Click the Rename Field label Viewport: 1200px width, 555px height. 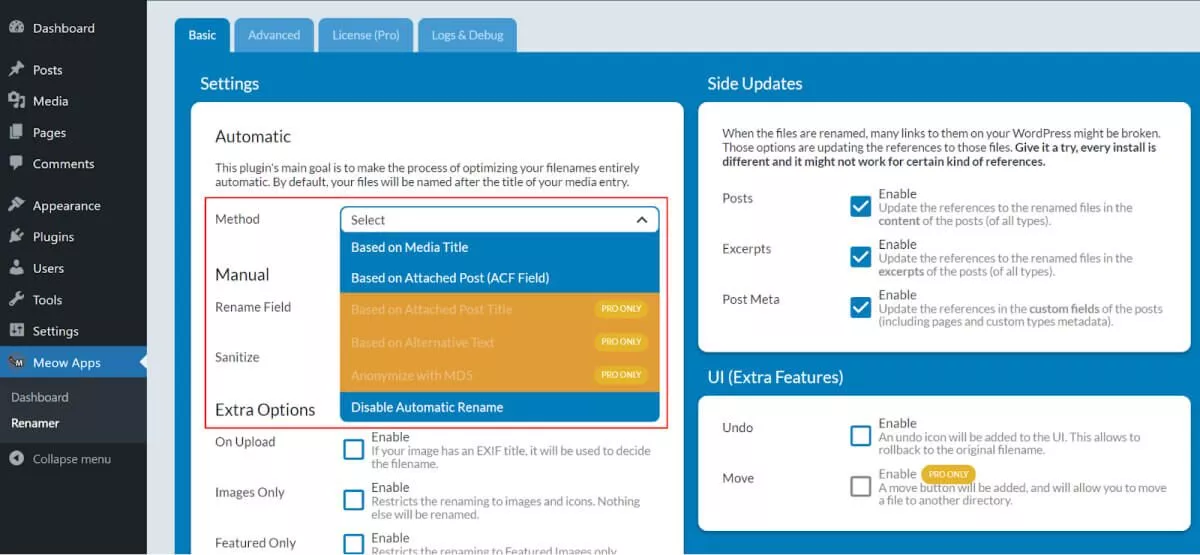coord(253,307)
